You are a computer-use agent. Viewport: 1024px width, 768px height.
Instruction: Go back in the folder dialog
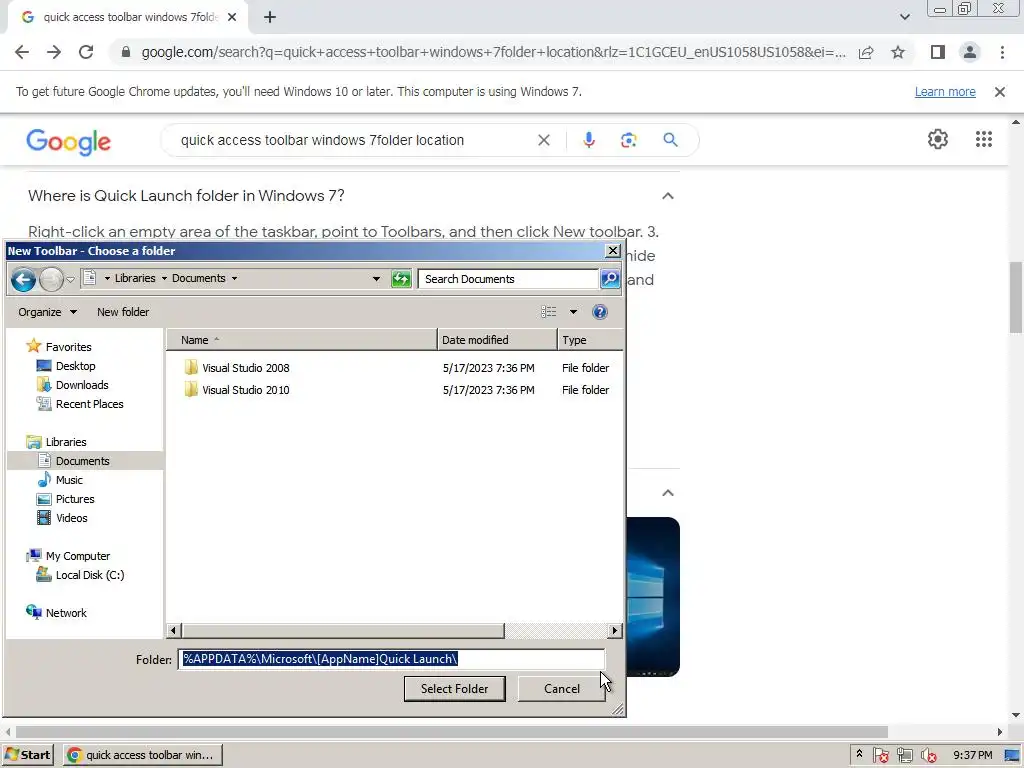[x=23, y=280]
